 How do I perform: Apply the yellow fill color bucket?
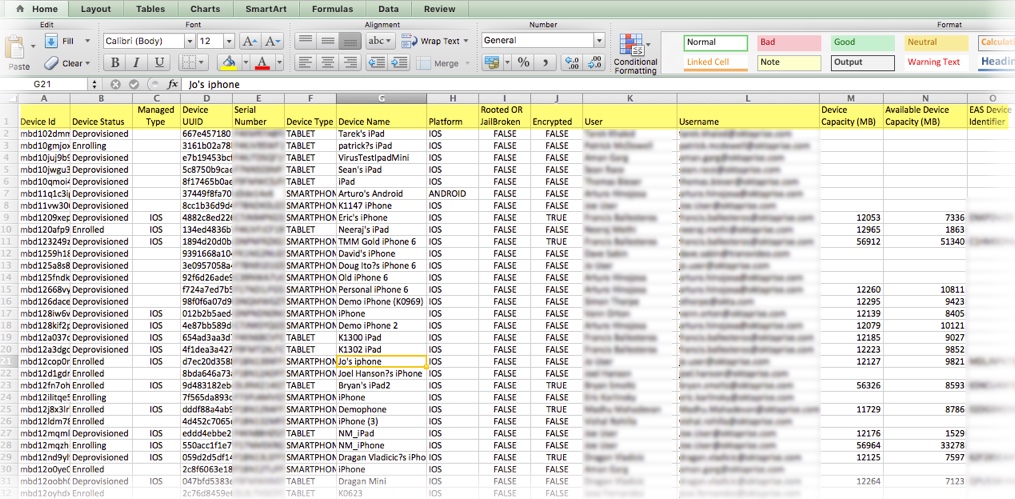pyautogui.click(x=228, y=63)
